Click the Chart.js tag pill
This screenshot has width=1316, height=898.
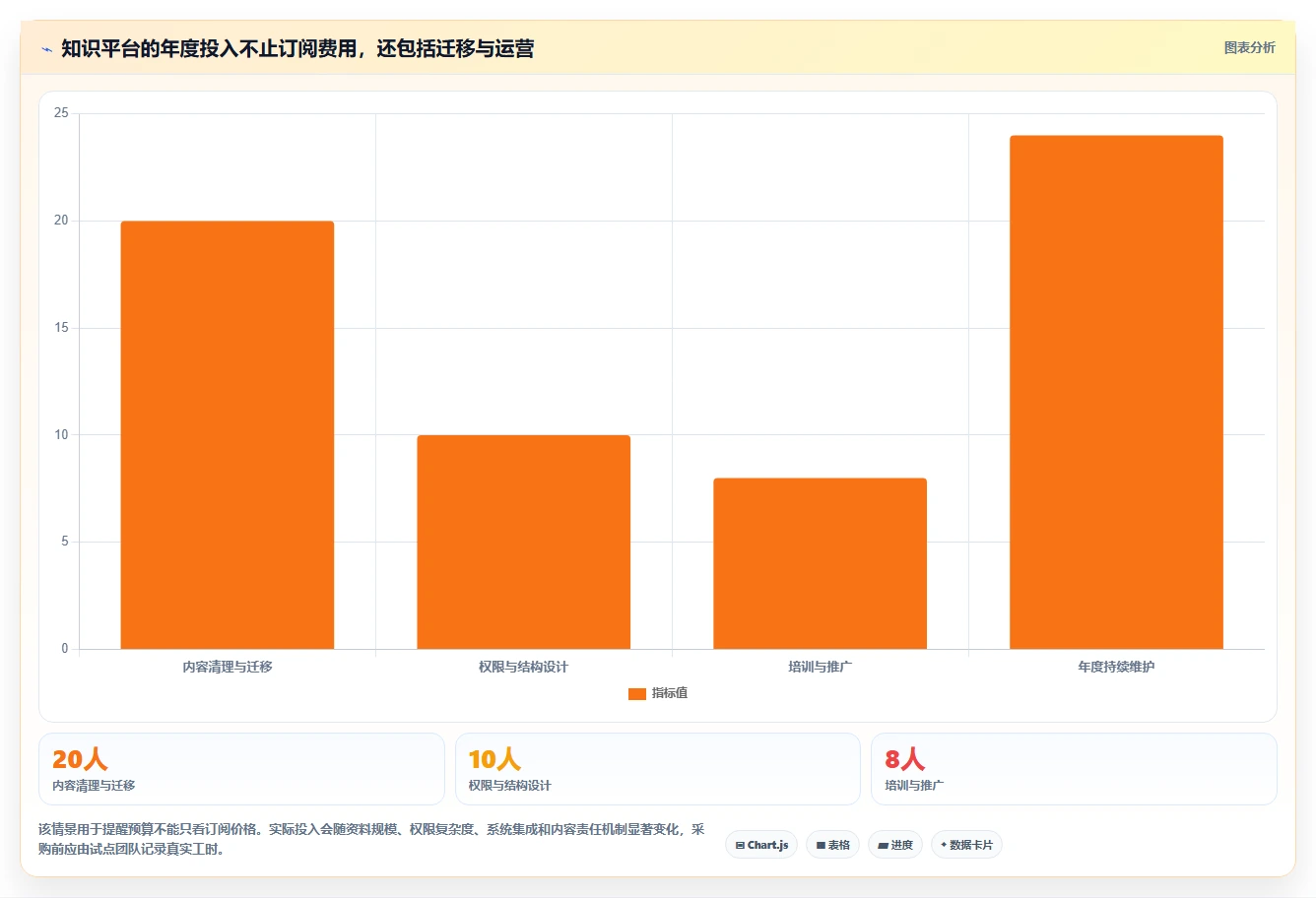[761, 845]
